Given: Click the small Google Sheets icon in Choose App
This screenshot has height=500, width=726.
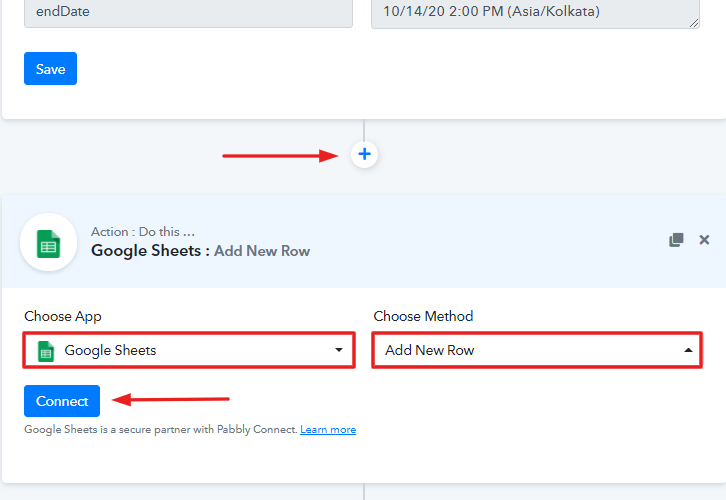Looking at the screenshot, I should 45,351.
